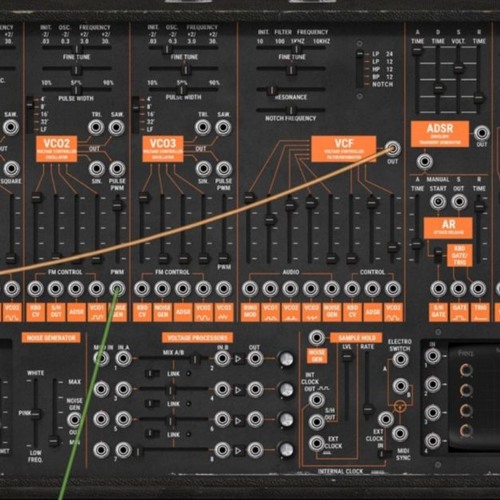This screenshot has width=500, height=500.
Task: Click the orange VOLTAGE PROCESSORS label
Action: coord(197,338)
